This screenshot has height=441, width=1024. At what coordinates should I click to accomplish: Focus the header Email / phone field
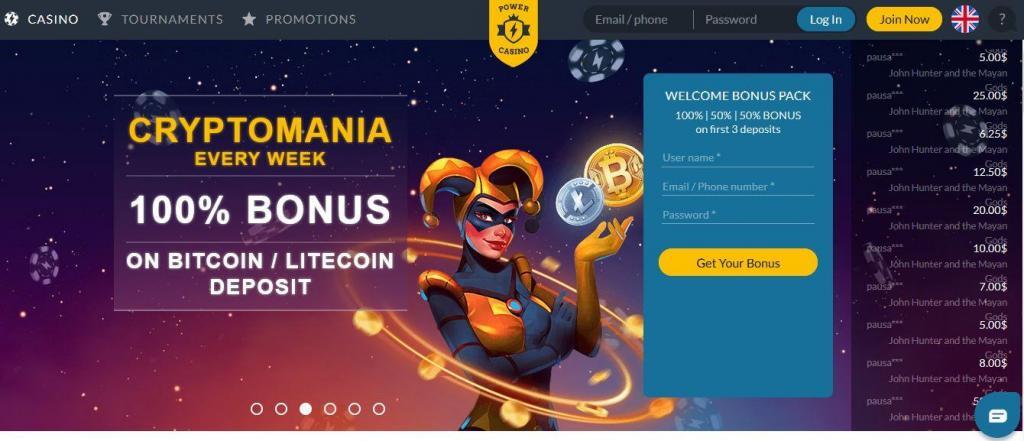[638, 20]
